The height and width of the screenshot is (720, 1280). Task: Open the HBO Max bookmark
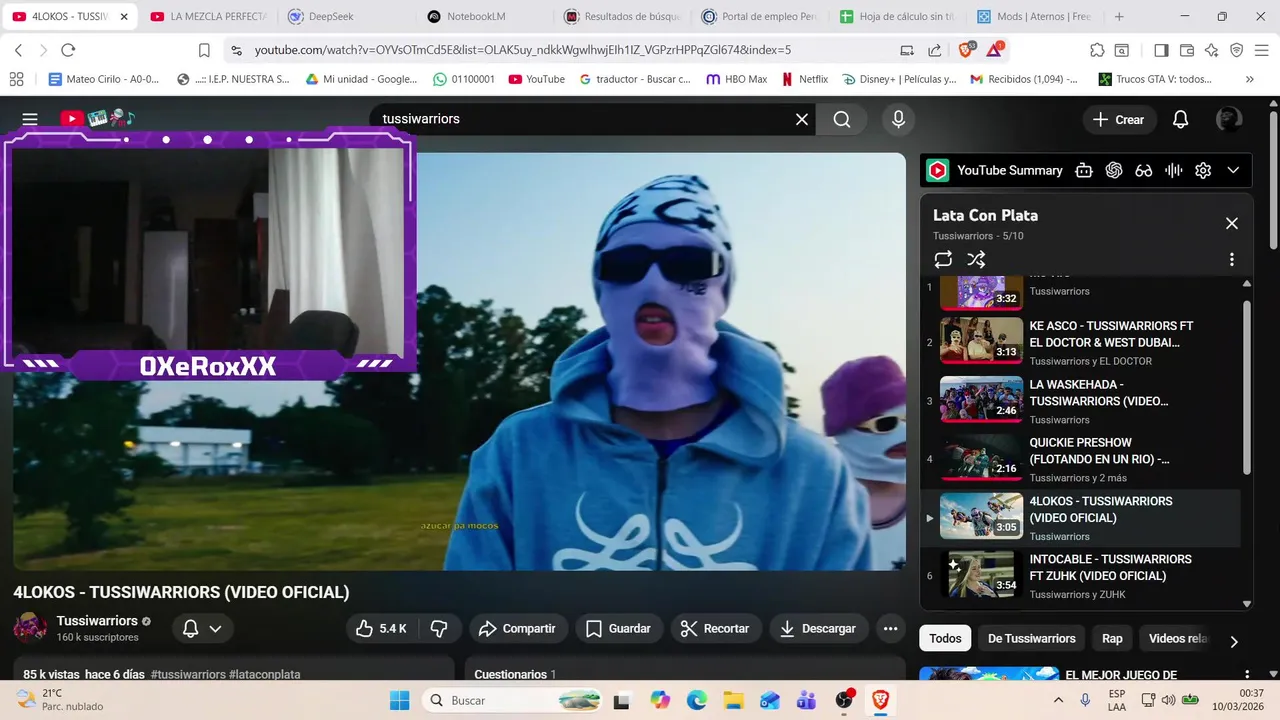(x=736, y=79)
